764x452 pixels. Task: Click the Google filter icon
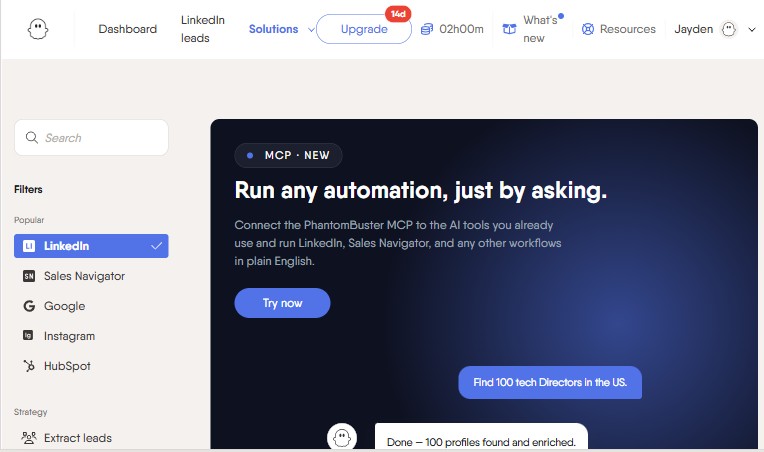[x=29, y=306]
